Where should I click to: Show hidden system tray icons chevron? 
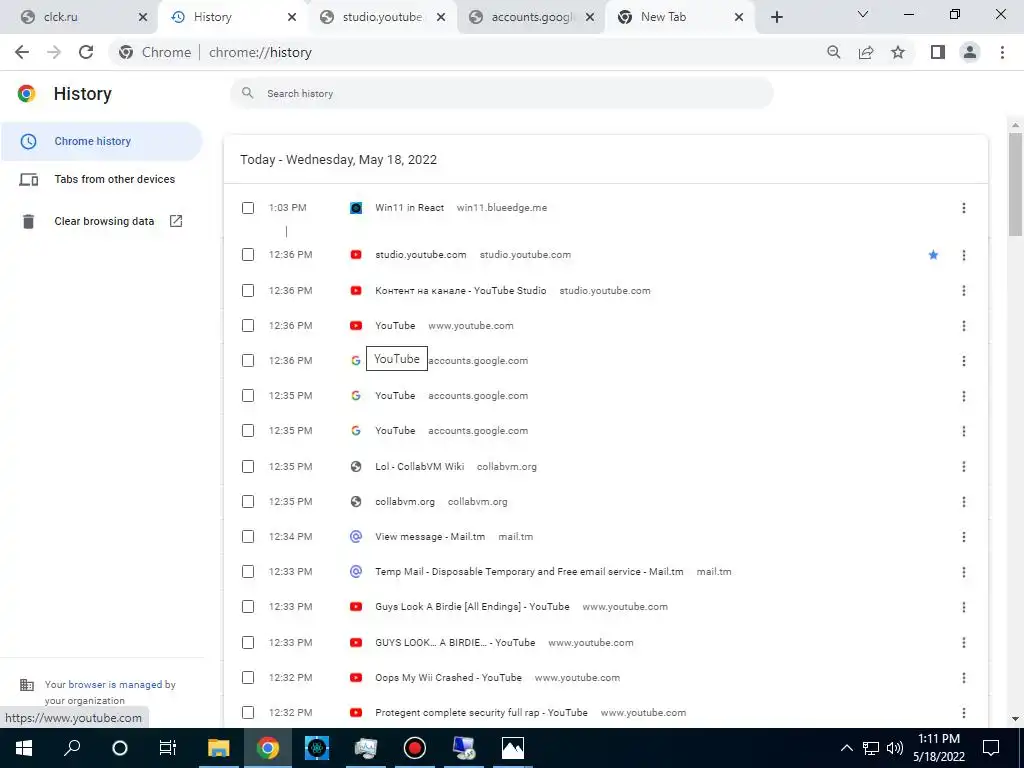[x=846, y=748]
